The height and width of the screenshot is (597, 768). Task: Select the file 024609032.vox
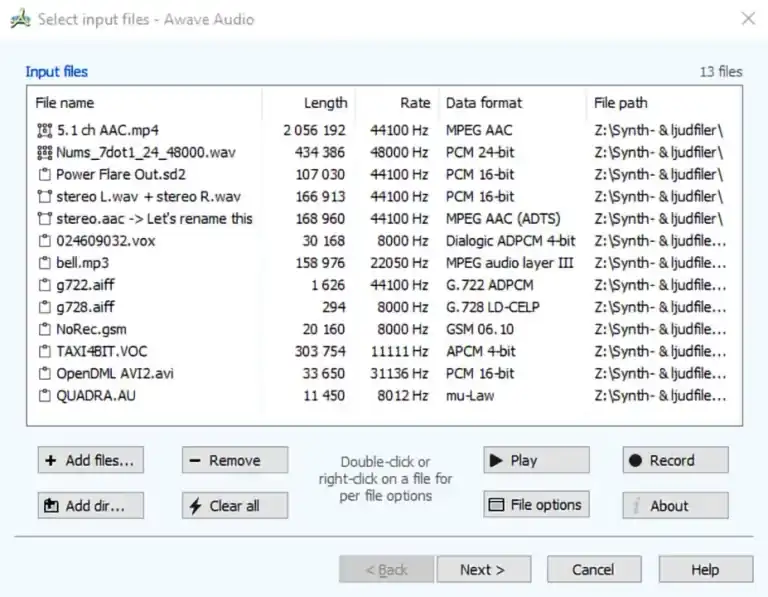click(106, 241)
